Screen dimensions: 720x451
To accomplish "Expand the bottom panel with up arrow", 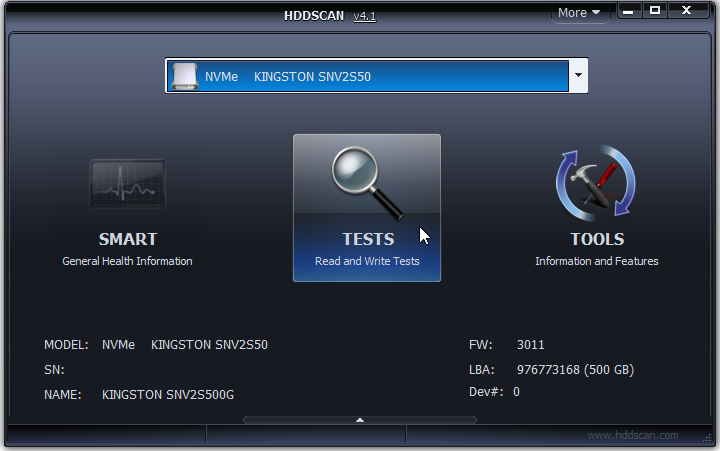I will 360,420.
